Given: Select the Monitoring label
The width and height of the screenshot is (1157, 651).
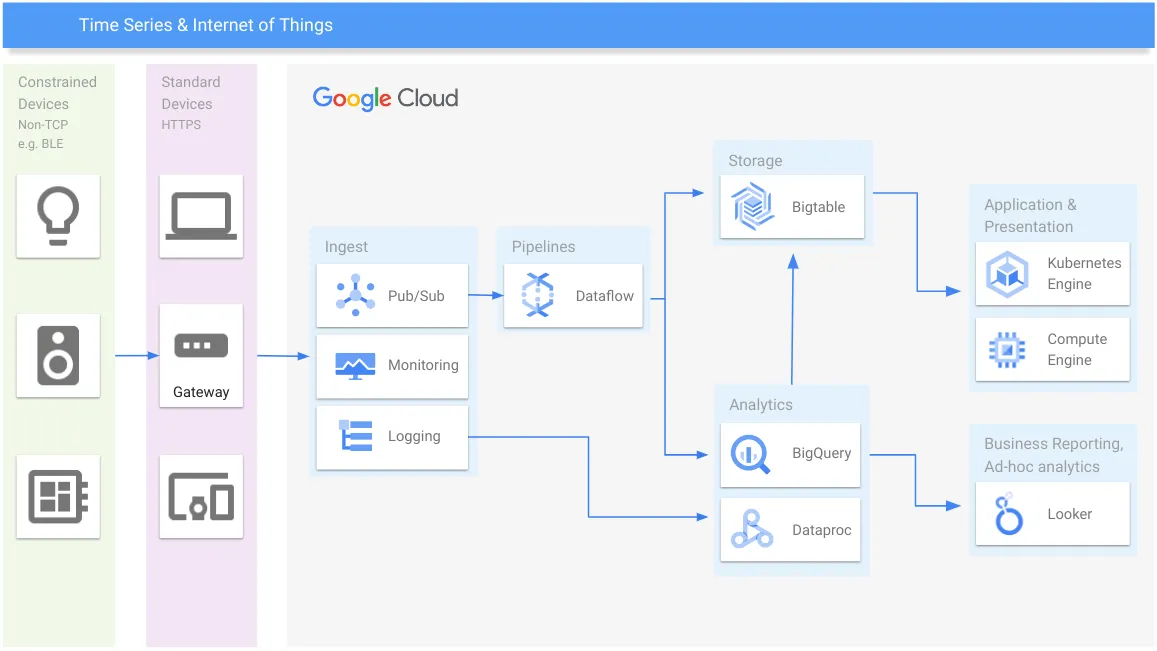Looking at the screenshot, I should point(423,365).
